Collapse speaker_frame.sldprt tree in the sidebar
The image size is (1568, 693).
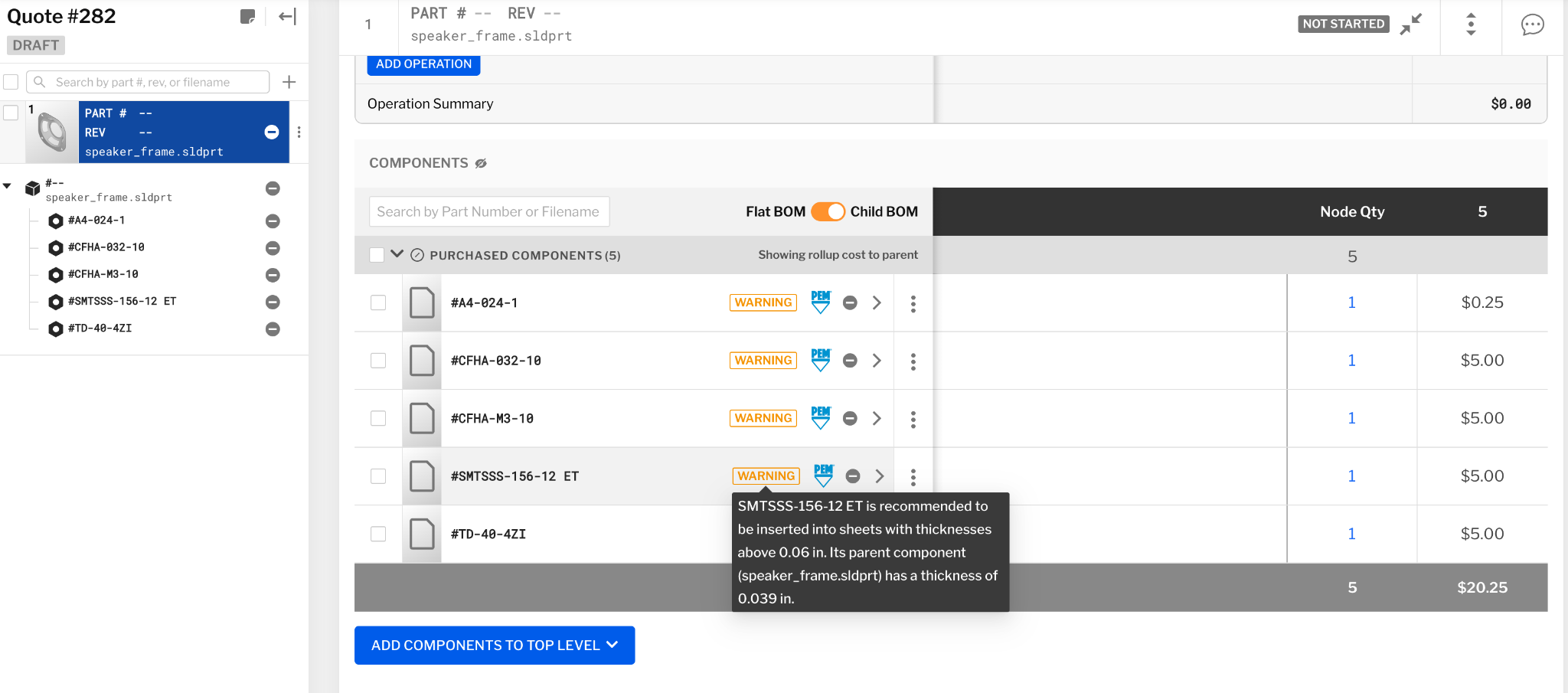tap(8, 185)
